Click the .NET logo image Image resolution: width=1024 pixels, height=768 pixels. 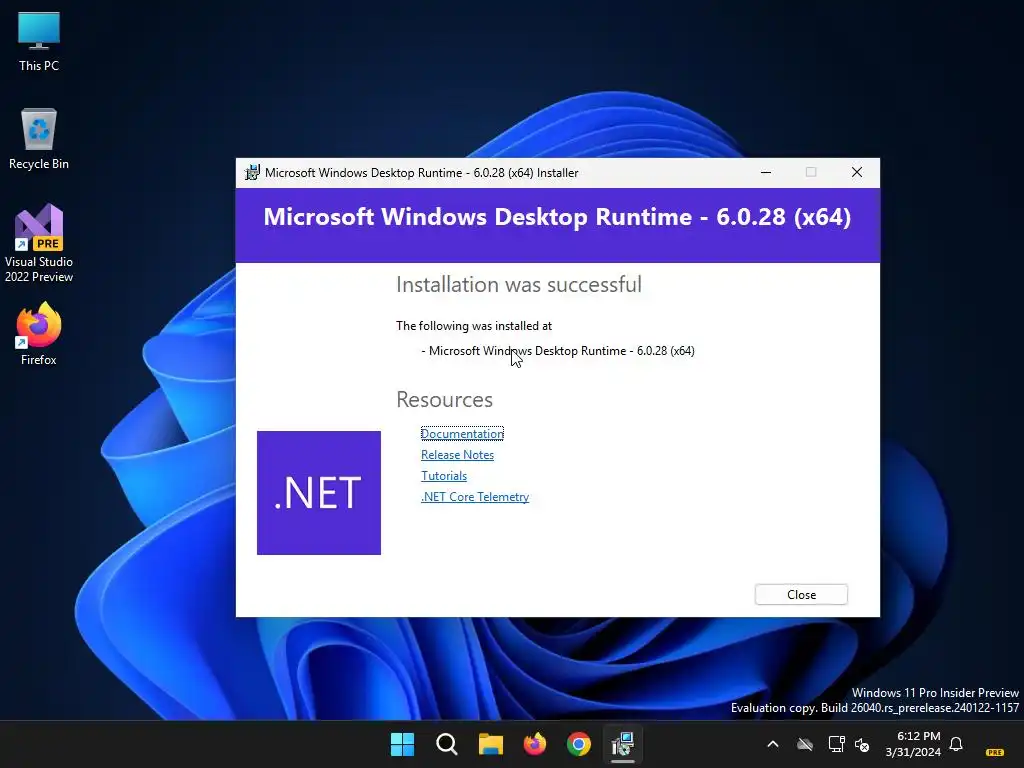(x=319, y=492)
